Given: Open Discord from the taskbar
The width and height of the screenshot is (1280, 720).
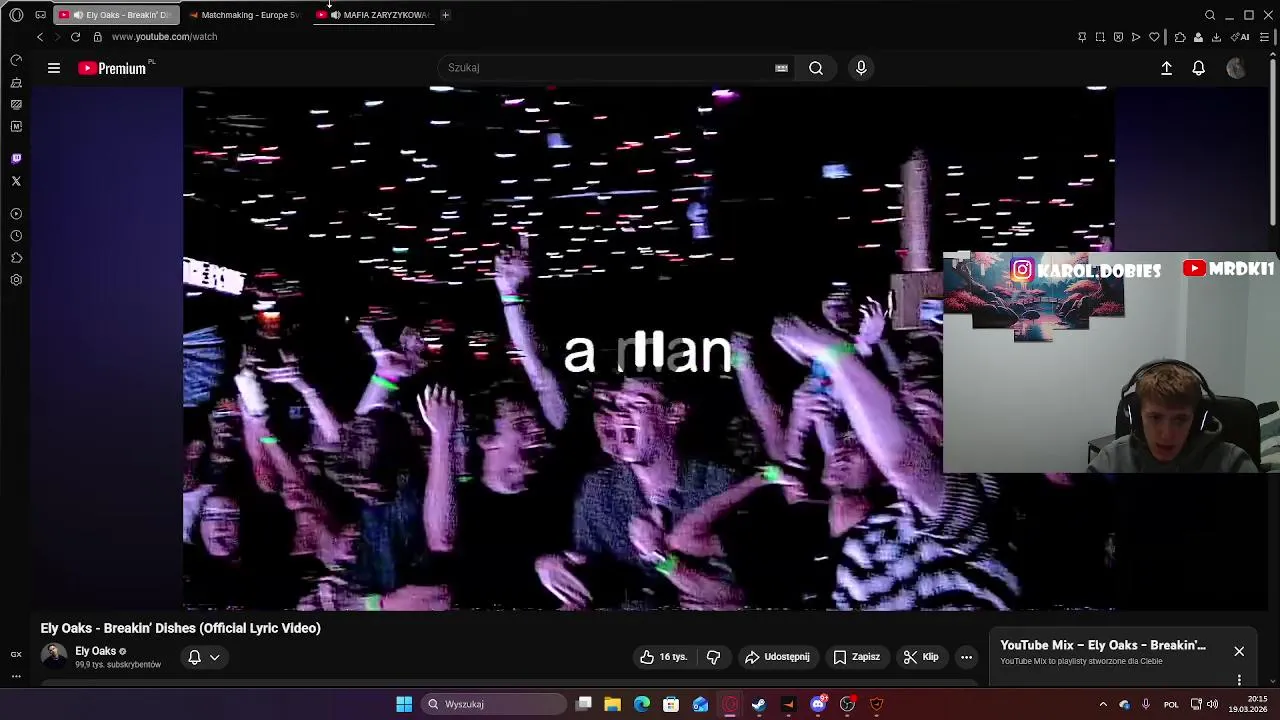Looking at the screenshot, I should [818, 704].
